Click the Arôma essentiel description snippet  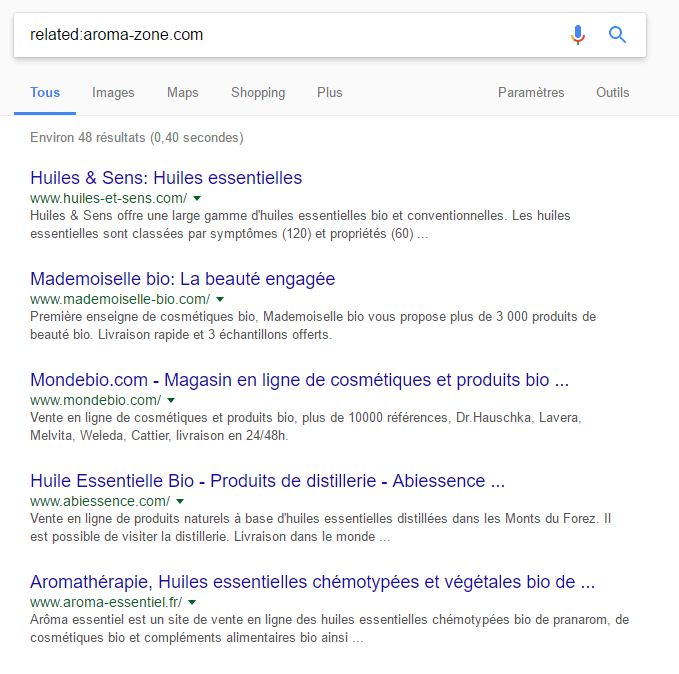(329, 629)
